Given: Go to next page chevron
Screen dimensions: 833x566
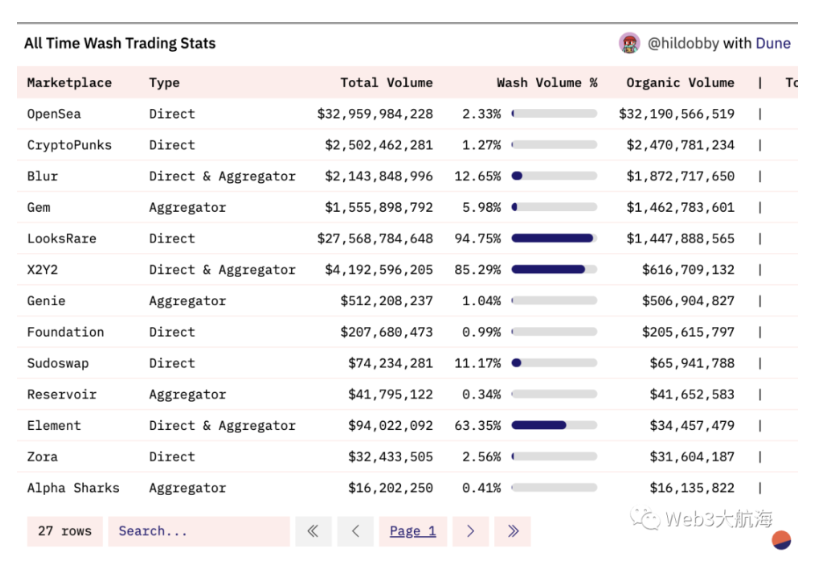Looking at the screenshot, I should pyautogui.click(x=471, y=531).
